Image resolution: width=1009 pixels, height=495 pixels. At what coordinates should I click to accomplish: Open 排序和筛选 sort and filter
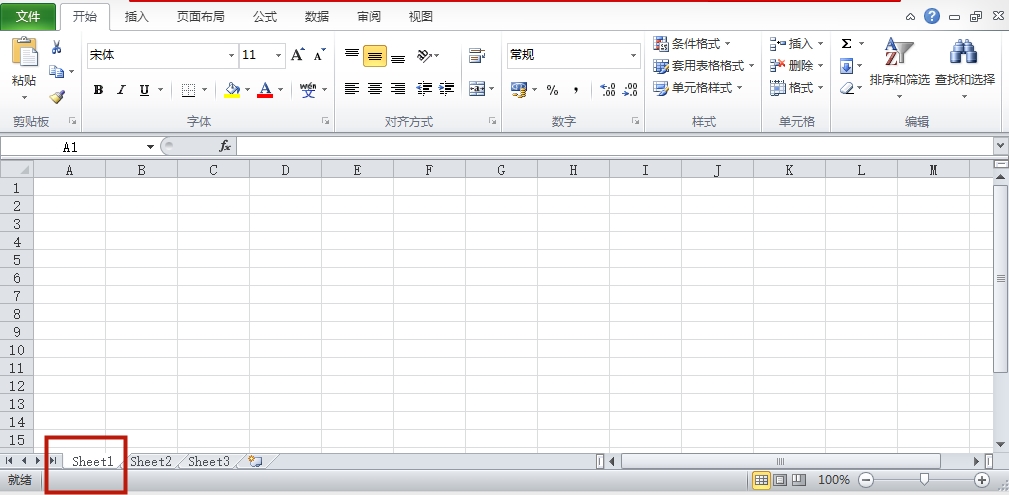point(900,68)
